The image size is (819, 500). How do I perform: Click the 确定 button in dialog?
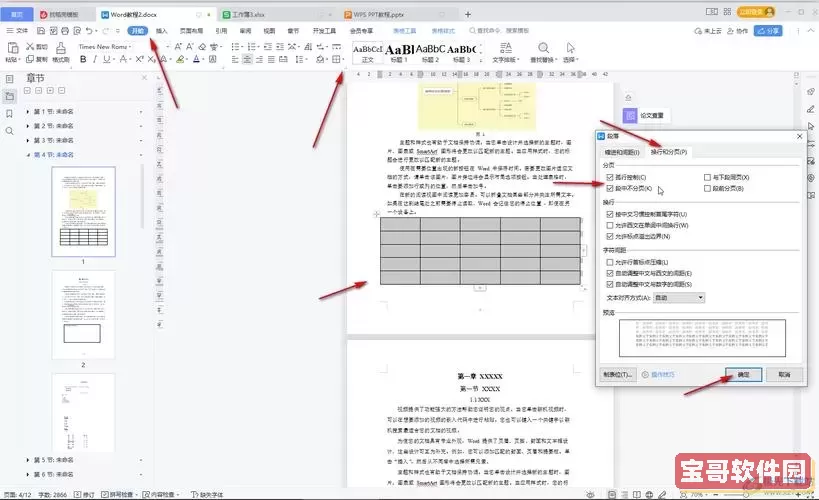point(742,374)
